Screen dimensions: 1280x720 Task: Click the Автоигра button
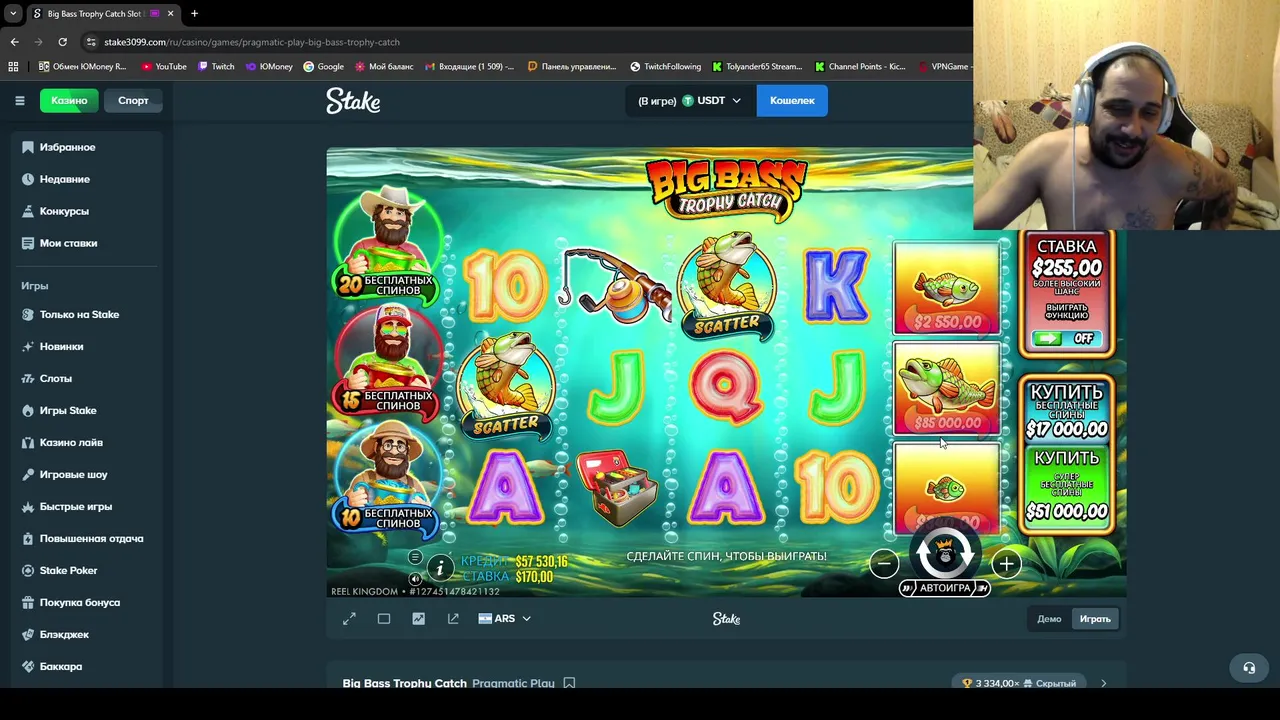(x=944, y=588)
